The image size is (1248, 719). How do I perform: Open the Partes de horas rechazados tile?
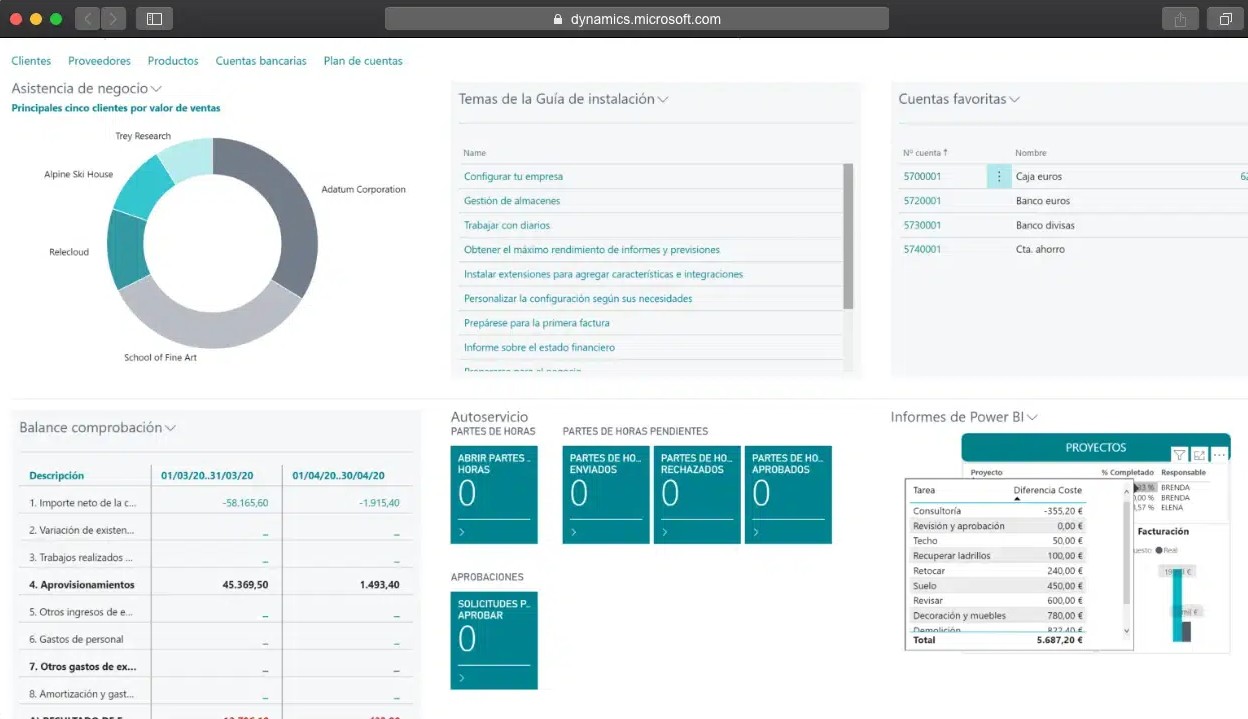coord(697,495)
